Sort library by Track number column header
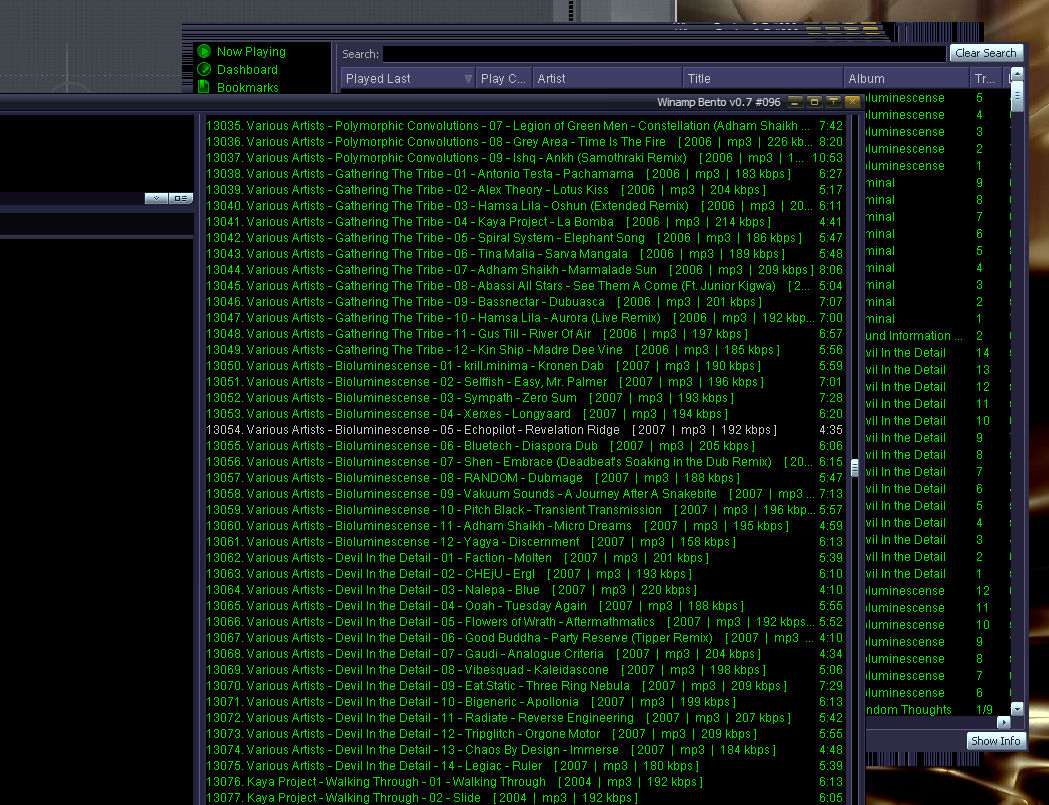This screenshot has width=1049, height=805. click(987, 78)
